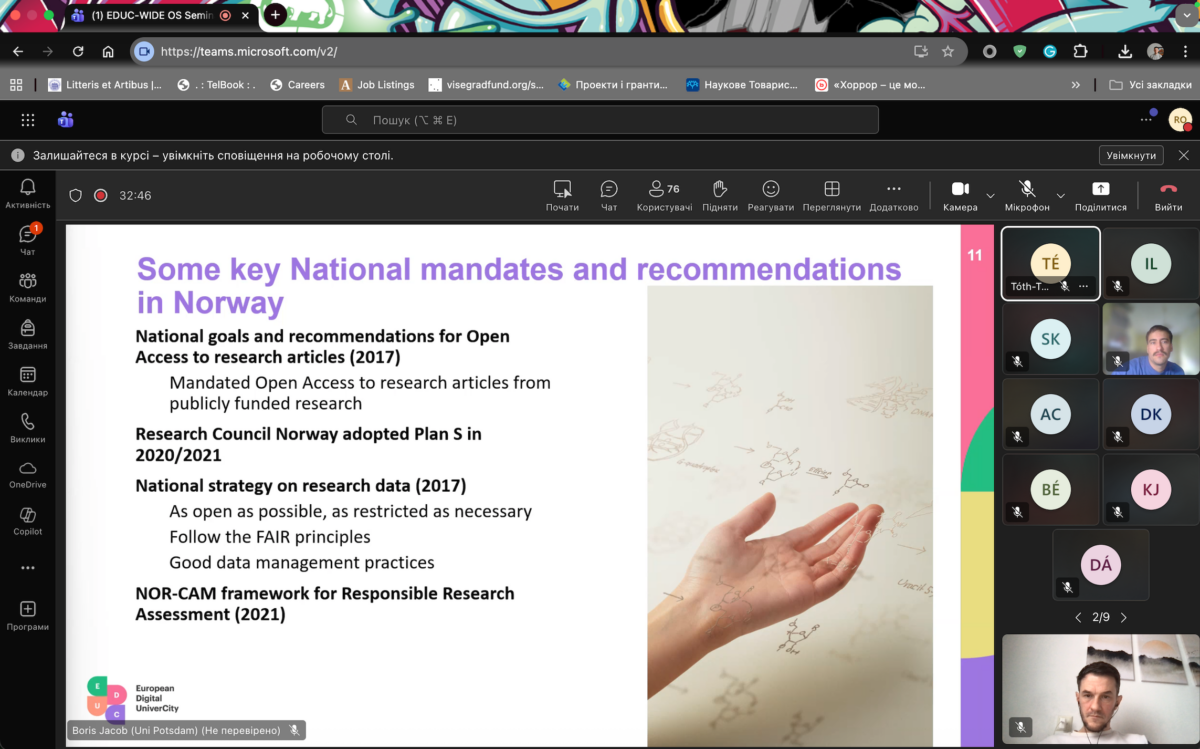Click the Увімкнути notifications button
Screen dimensions: 1200x749
[x=1132, y=155]
